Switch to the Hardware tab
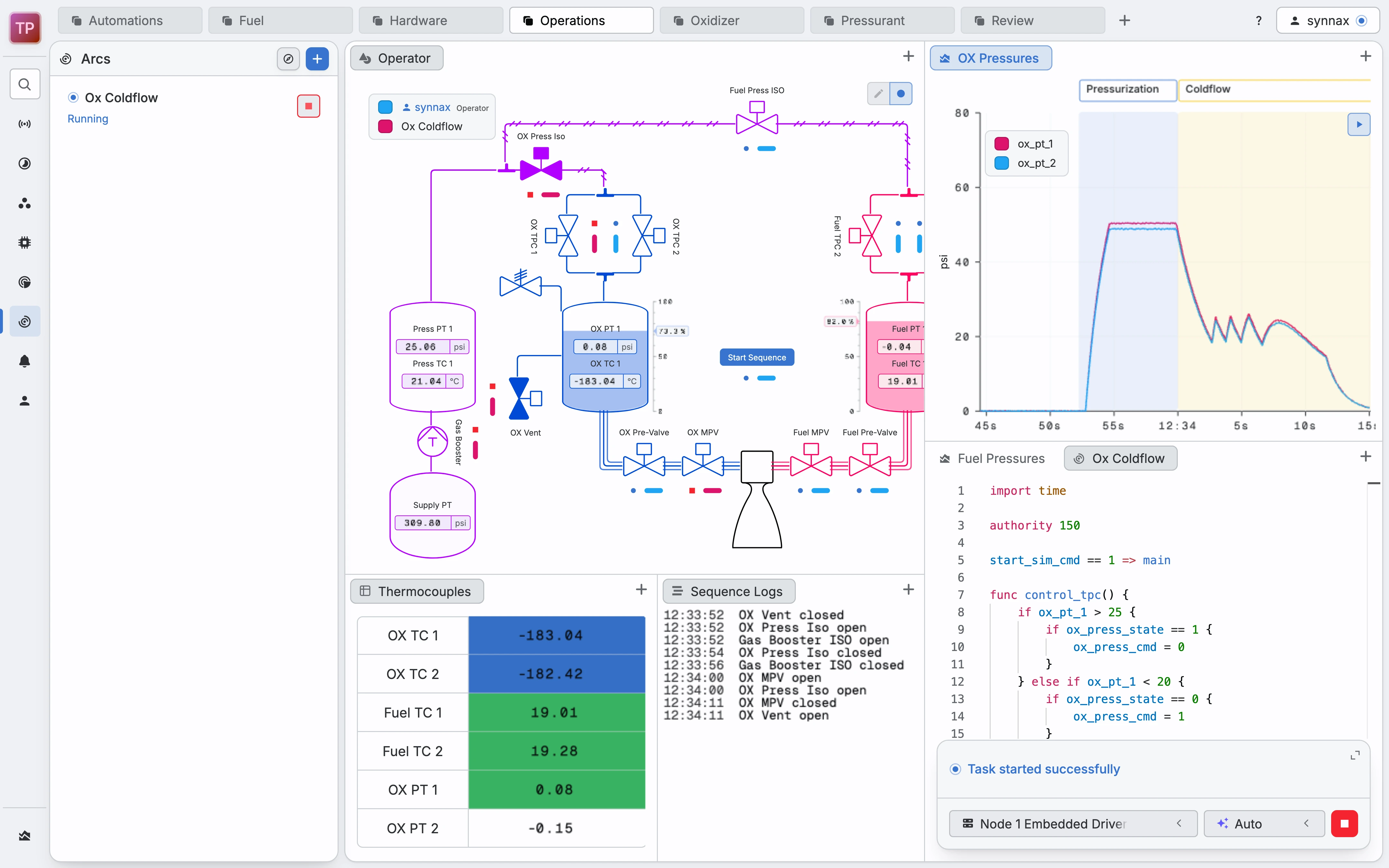 click(x=431, y=21)
